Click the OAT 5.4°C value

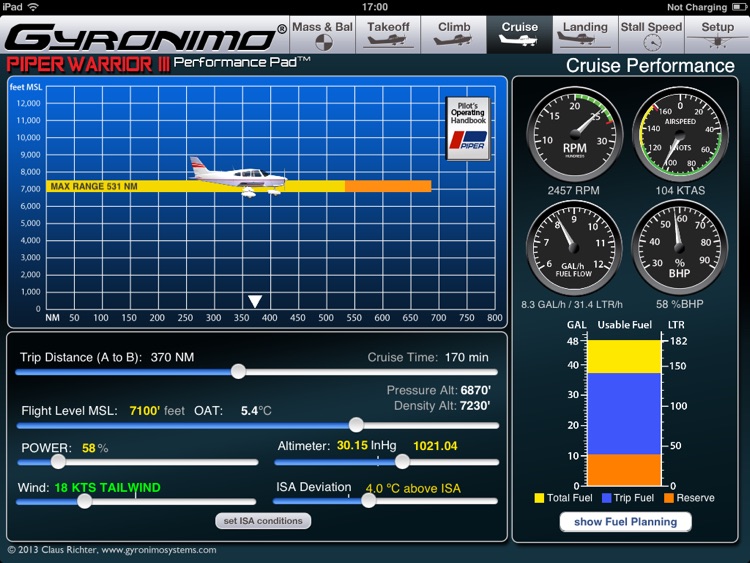tap(256, 411)
